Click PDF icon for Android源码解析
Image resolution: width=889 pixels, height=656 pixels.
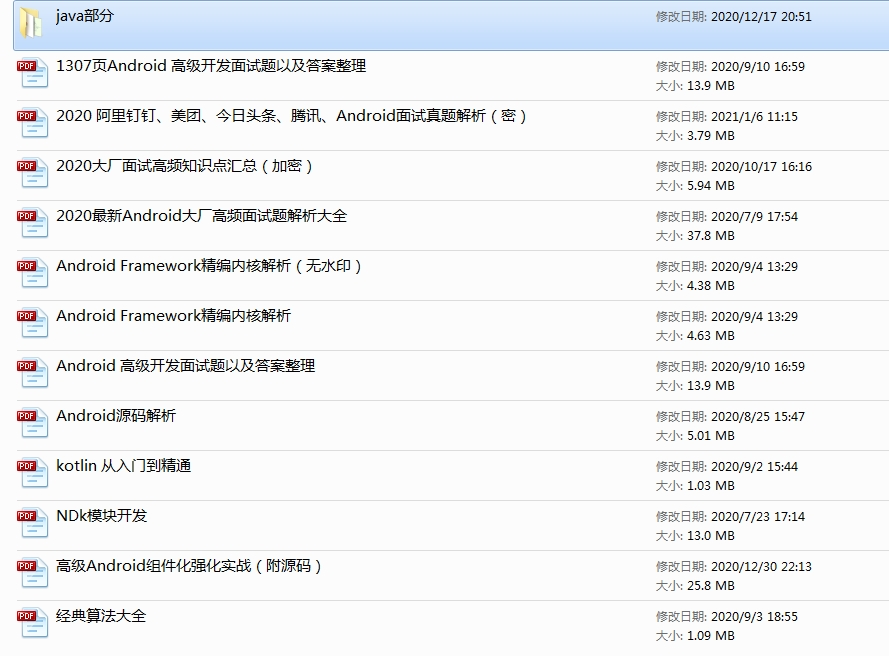(32, 423)
